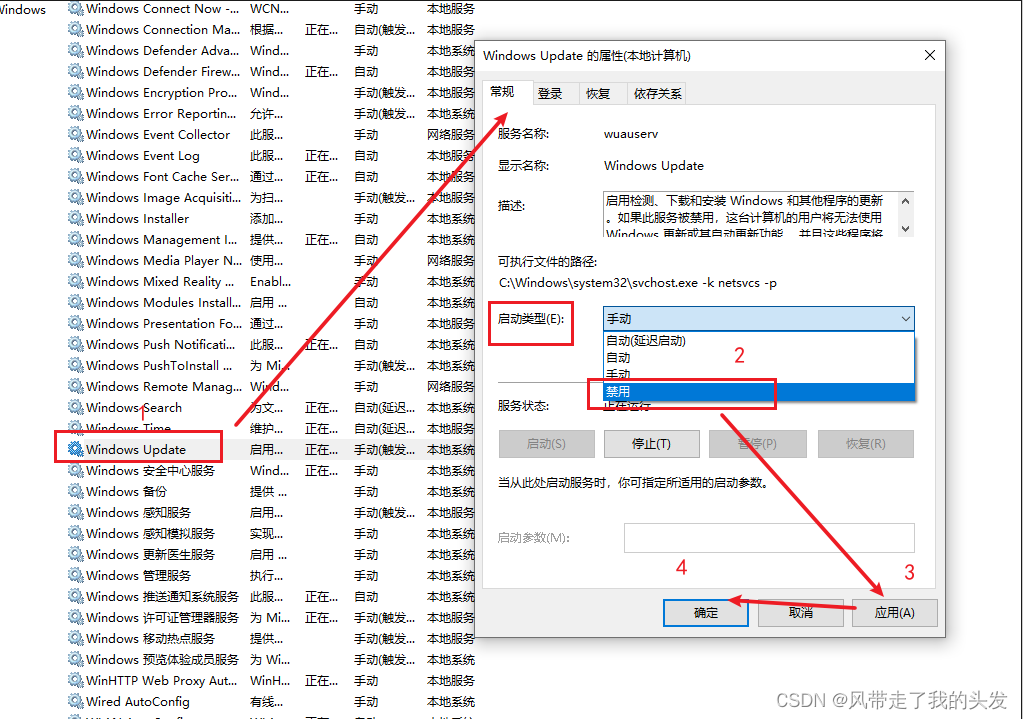Choose 自动(延迟启动) in startup type list
The image size is (1023, 719).
(x=758, y=341)
